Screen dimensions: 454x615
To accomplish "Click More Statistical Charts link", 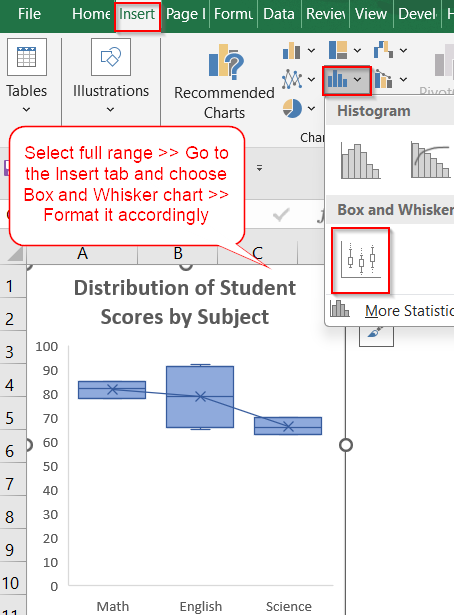I will pyautogui.click(x=409, y=311).
